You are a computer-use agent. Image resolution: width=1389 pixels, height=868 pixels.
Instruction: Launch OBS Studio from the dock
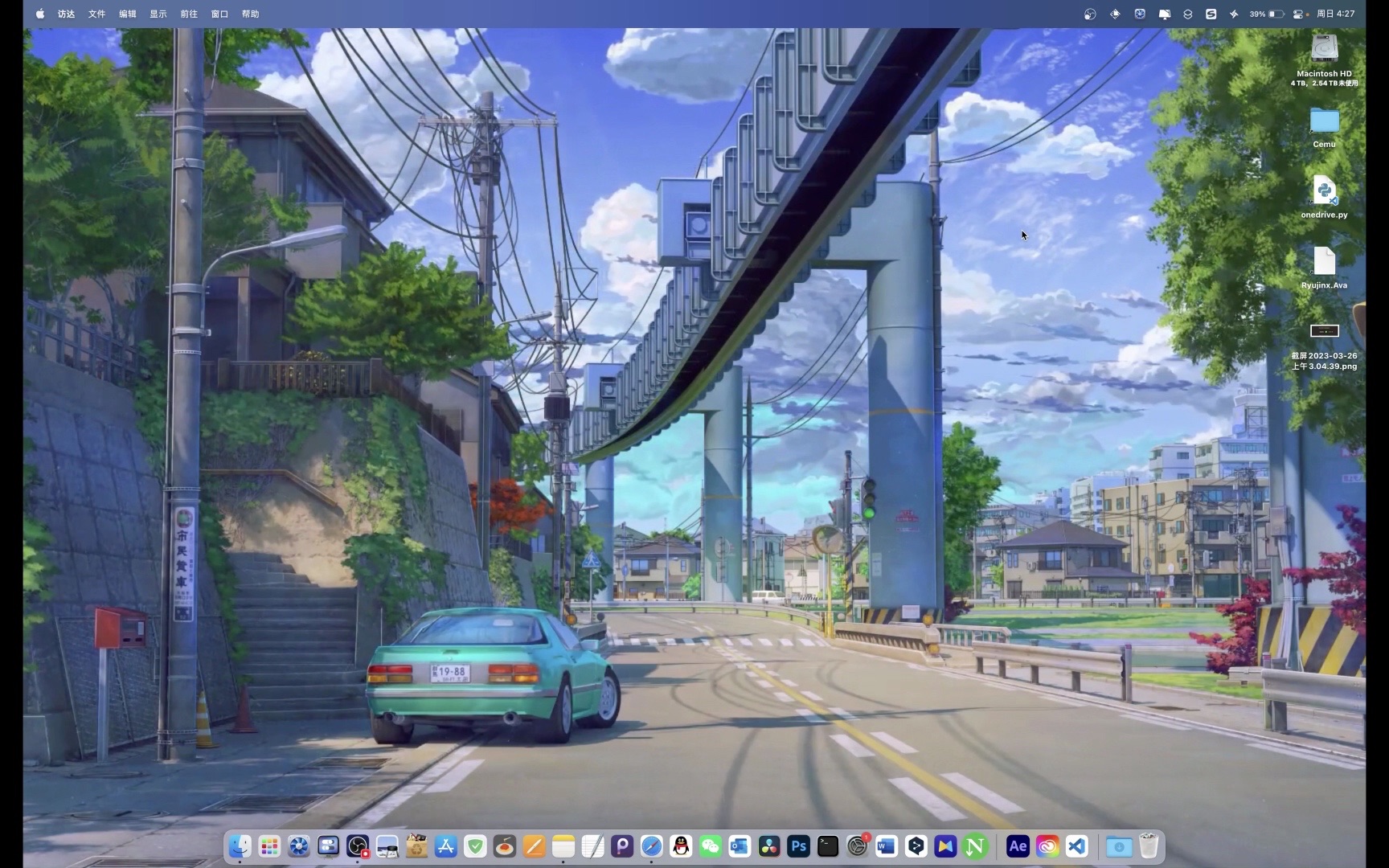pos(358,846)
